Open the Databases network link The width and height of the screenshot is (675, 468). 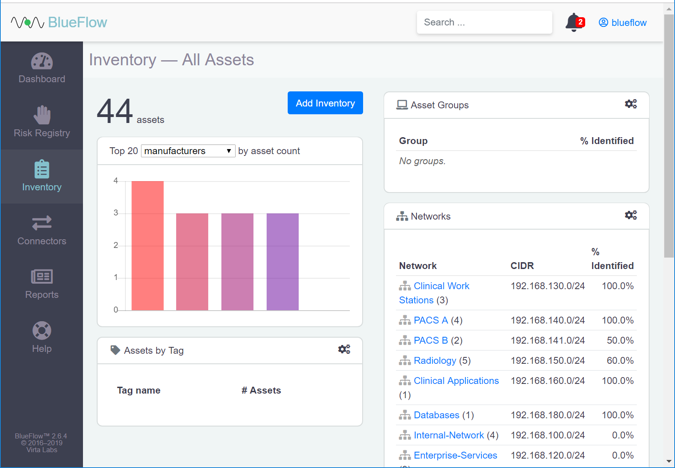(436, 415)
